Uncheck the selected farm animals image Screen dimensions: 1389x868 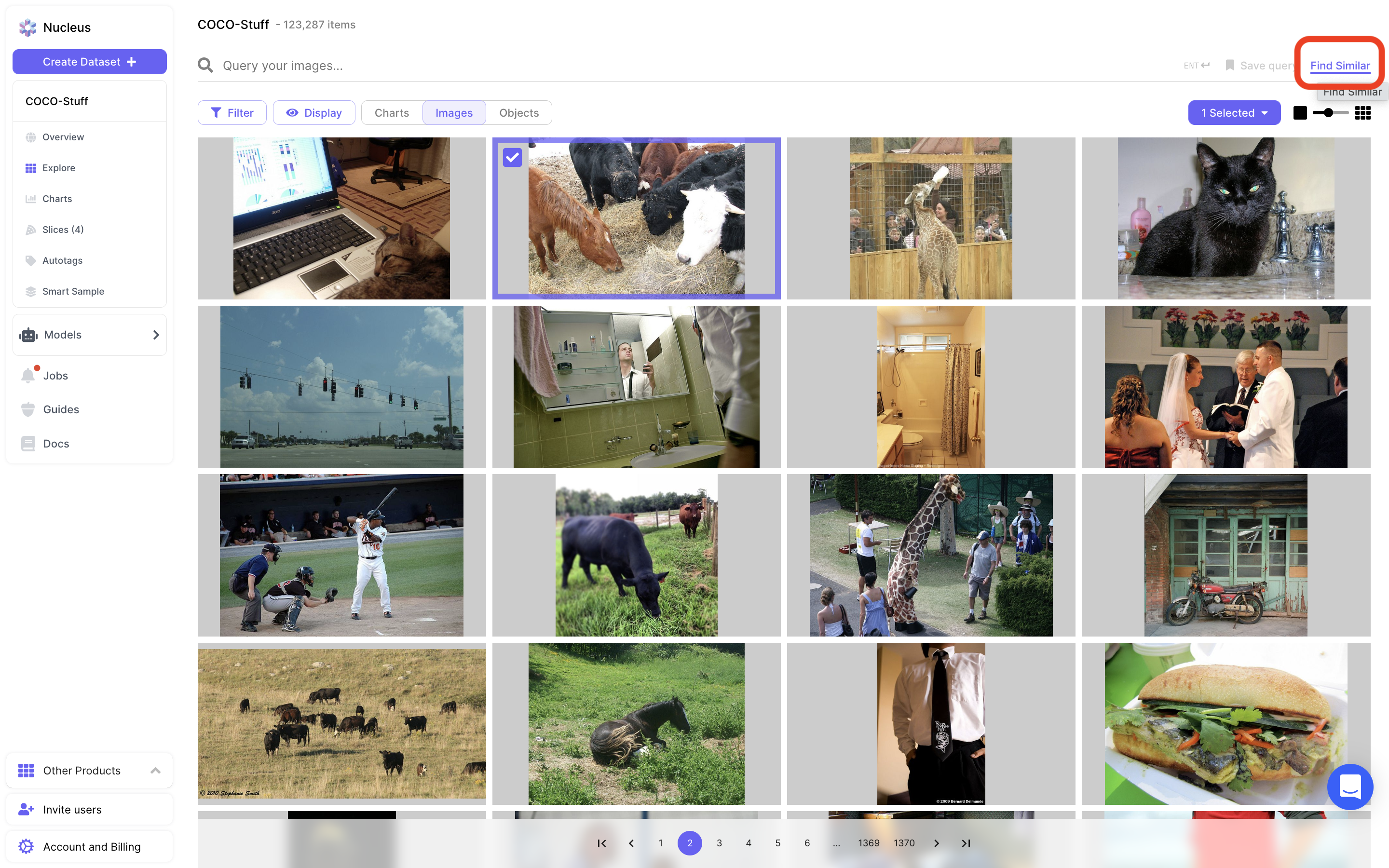pos(512,157)
